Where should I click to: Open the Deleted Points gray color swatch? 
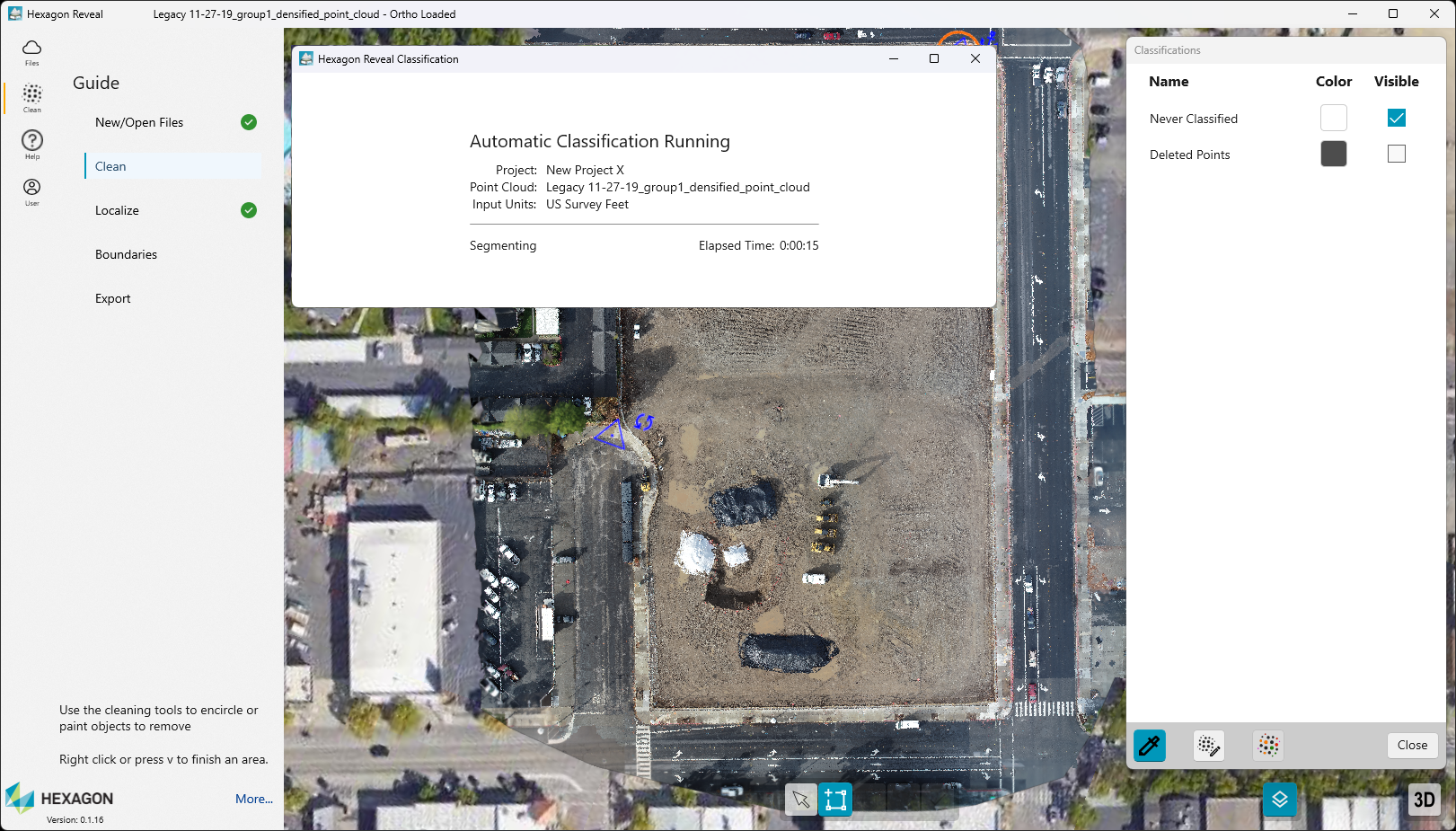[1333, 155]
